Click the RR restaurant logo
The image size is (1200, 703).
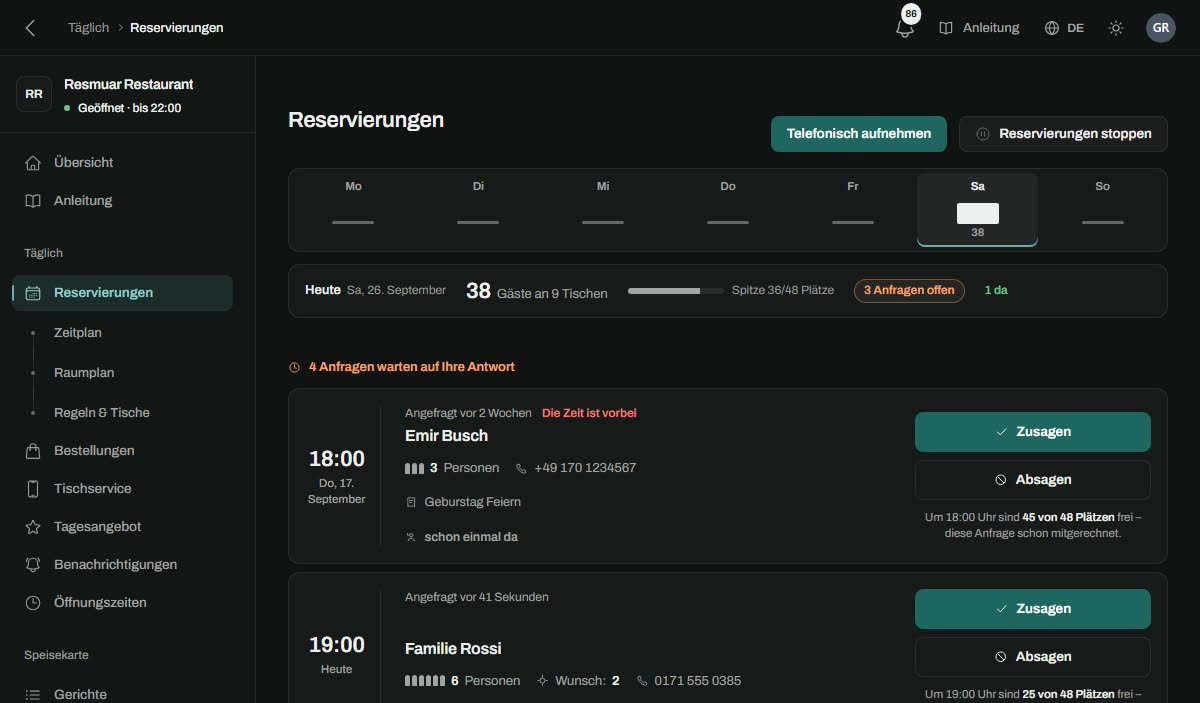point(34,94)
